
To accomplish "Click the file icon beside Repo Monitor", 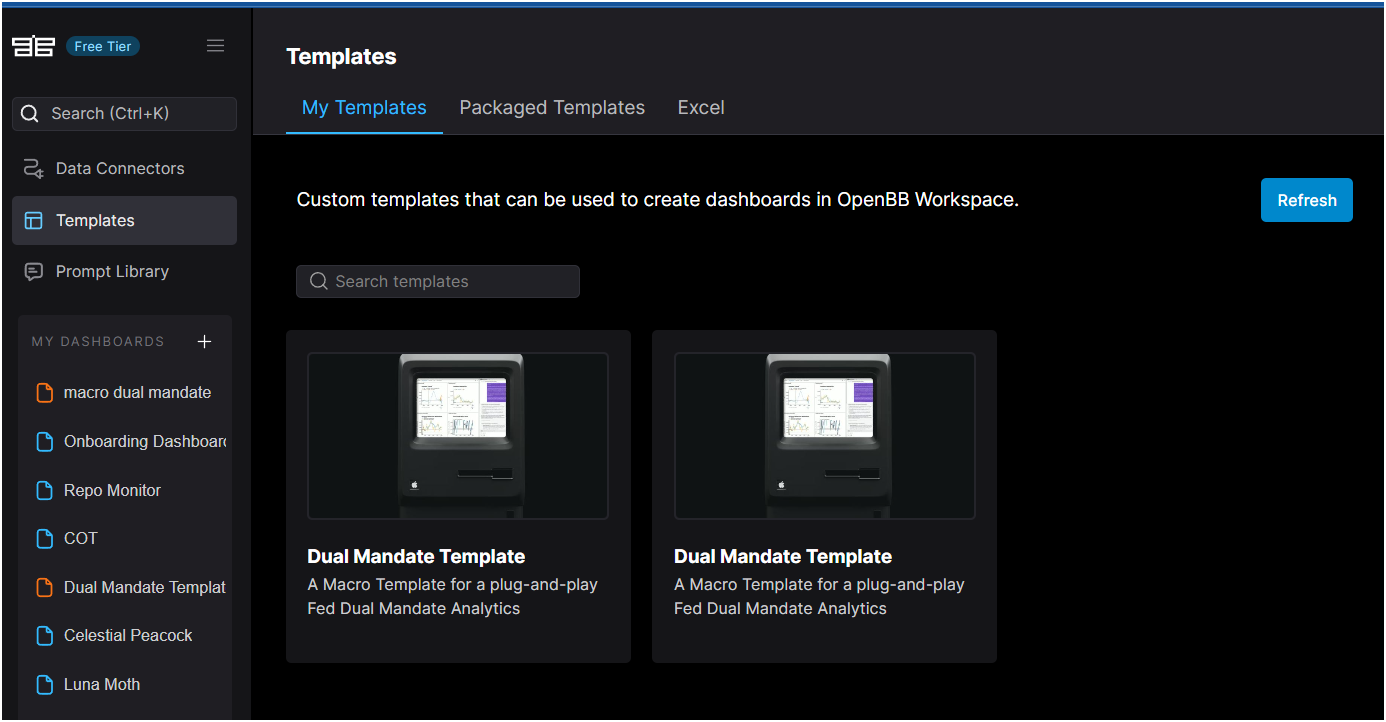I will [44, 491].
